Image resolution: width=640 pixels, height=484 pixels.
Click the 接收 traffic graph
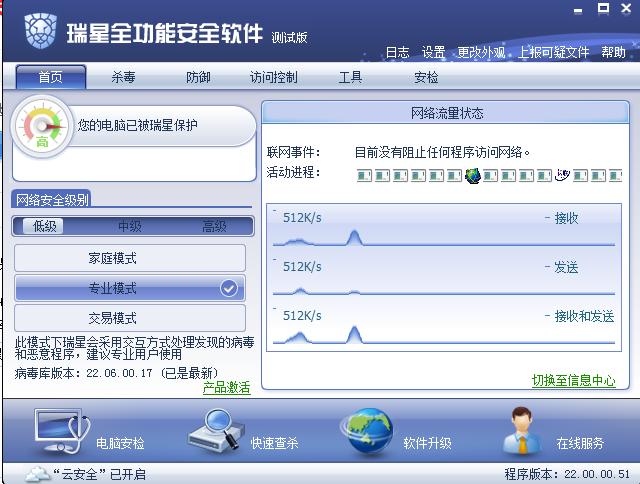tap(444, 228)
